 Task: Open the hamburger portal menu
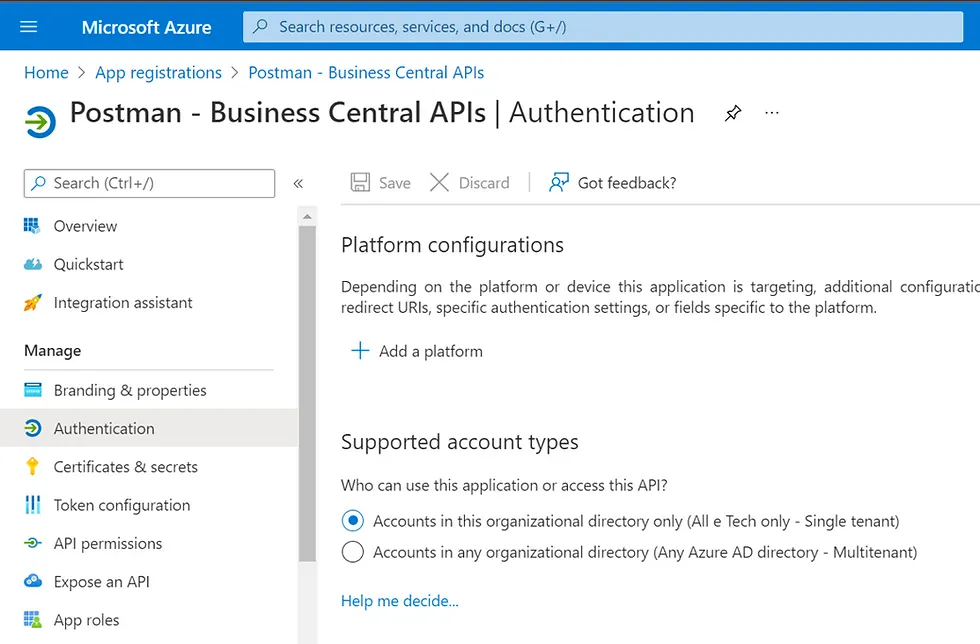pyautogui.click(x=29, y=27)
